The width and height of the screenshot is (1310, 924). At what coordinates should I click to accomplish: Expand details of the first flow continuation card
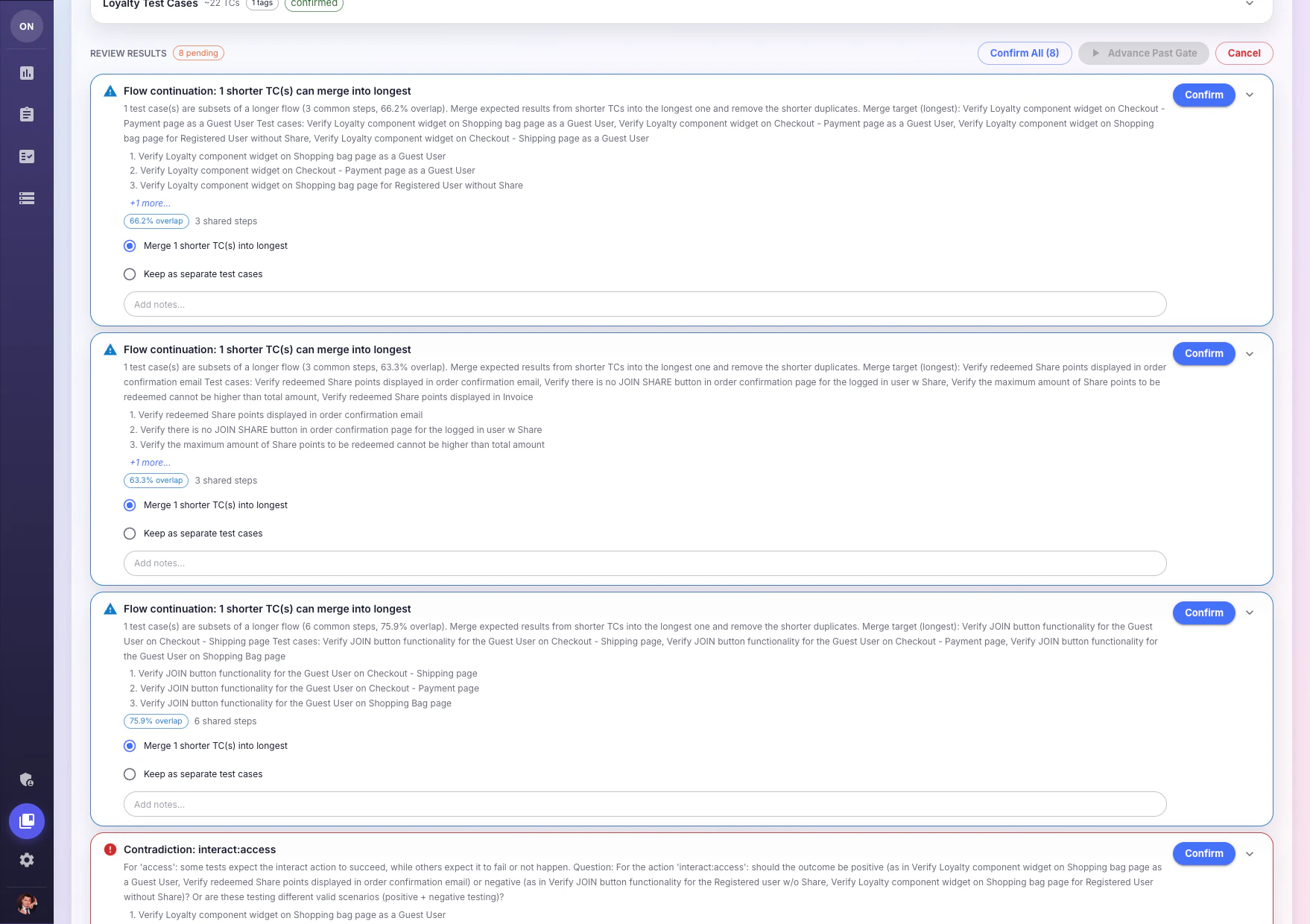click(x=1250, y=95)
